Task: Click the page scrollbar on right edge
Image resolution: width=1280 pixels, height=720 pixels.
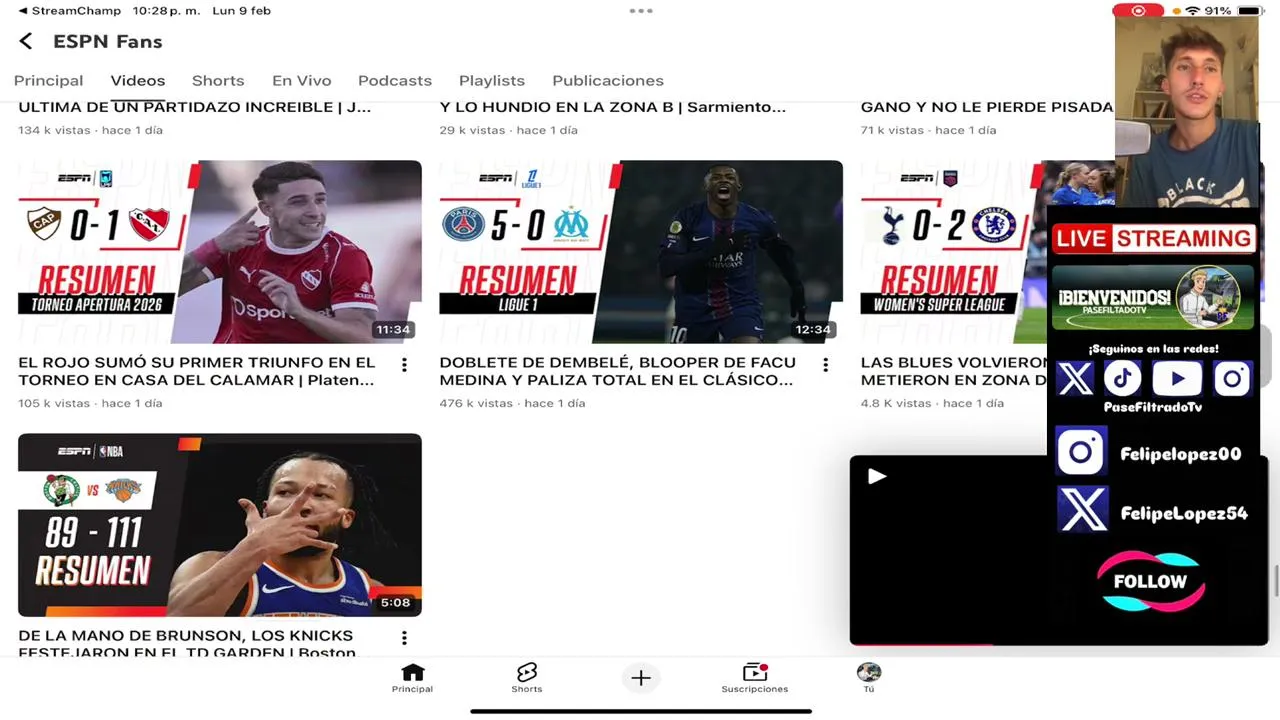Action: pos(1275,579)
